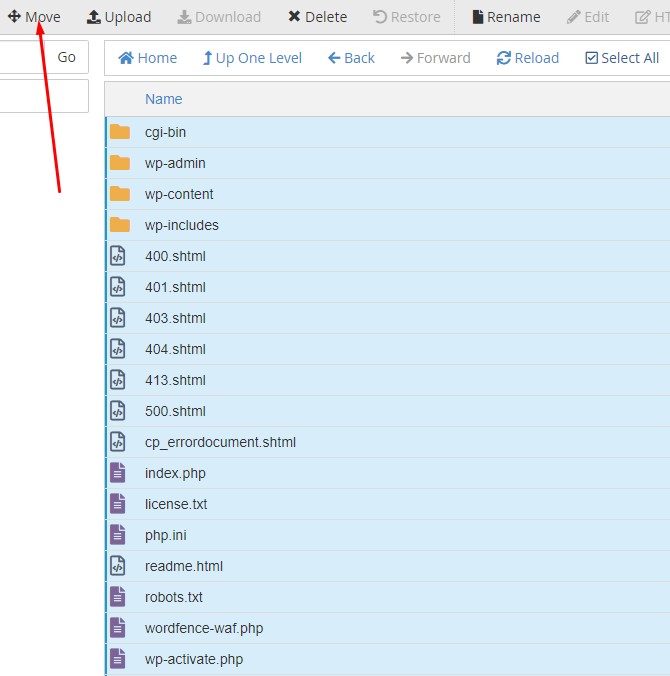Select the cgi-bin folder name
Image resolution: width=670 pixels, height=676 pixels.
pyautogui.click(x=166, y=132)
